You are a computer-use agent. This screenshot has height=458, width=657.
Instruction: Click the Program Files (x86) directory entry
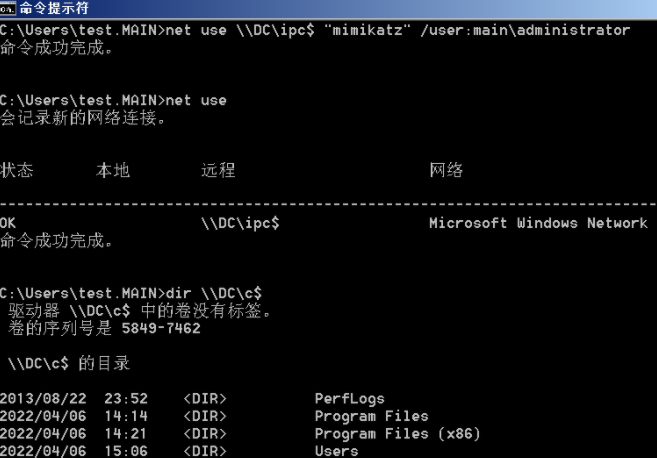click(397, 434)
